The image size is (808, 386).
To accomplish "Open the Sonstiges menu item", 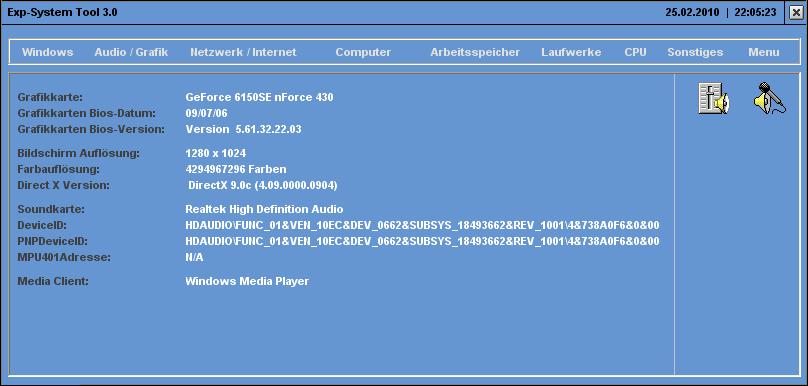I will click(x=695, y=52).
